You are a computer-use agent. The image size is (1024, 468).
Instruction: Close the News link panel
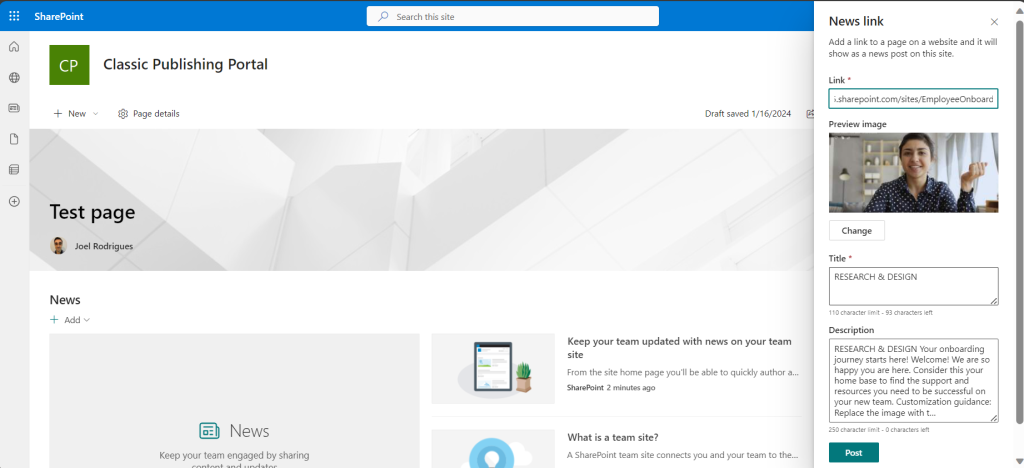click(994, 22)
